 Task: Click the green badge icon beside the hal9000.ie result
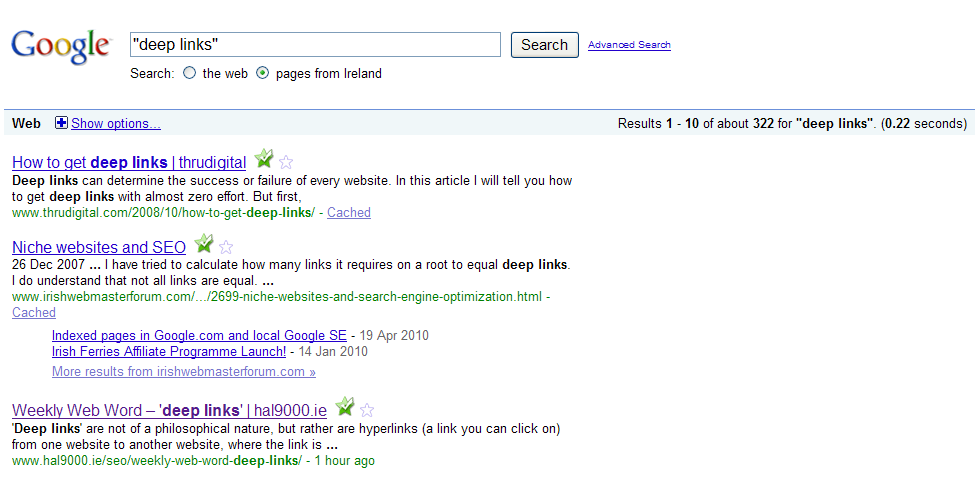(x=345, y=407)
